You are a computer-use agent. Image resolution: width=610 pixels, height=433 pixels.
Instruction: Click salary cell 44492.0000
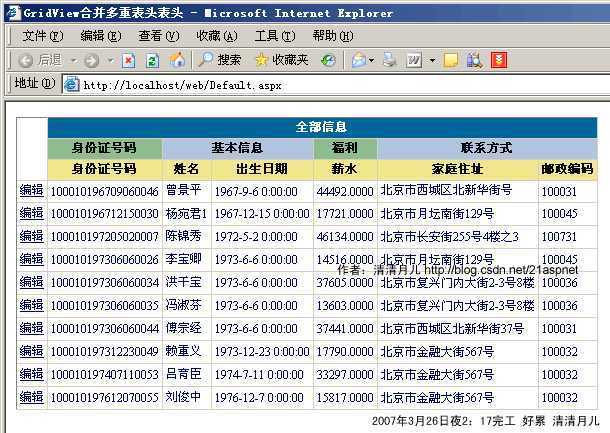coord(345,191)
